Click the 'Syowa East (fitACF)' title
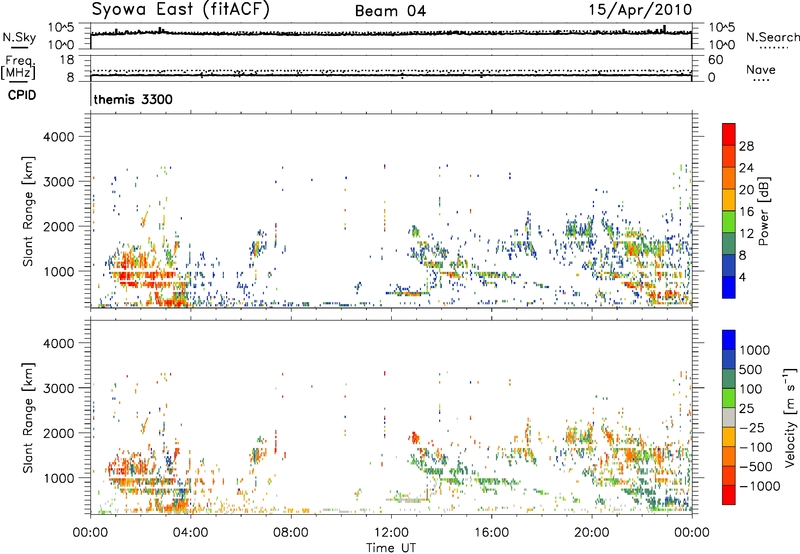 (180, 10)
